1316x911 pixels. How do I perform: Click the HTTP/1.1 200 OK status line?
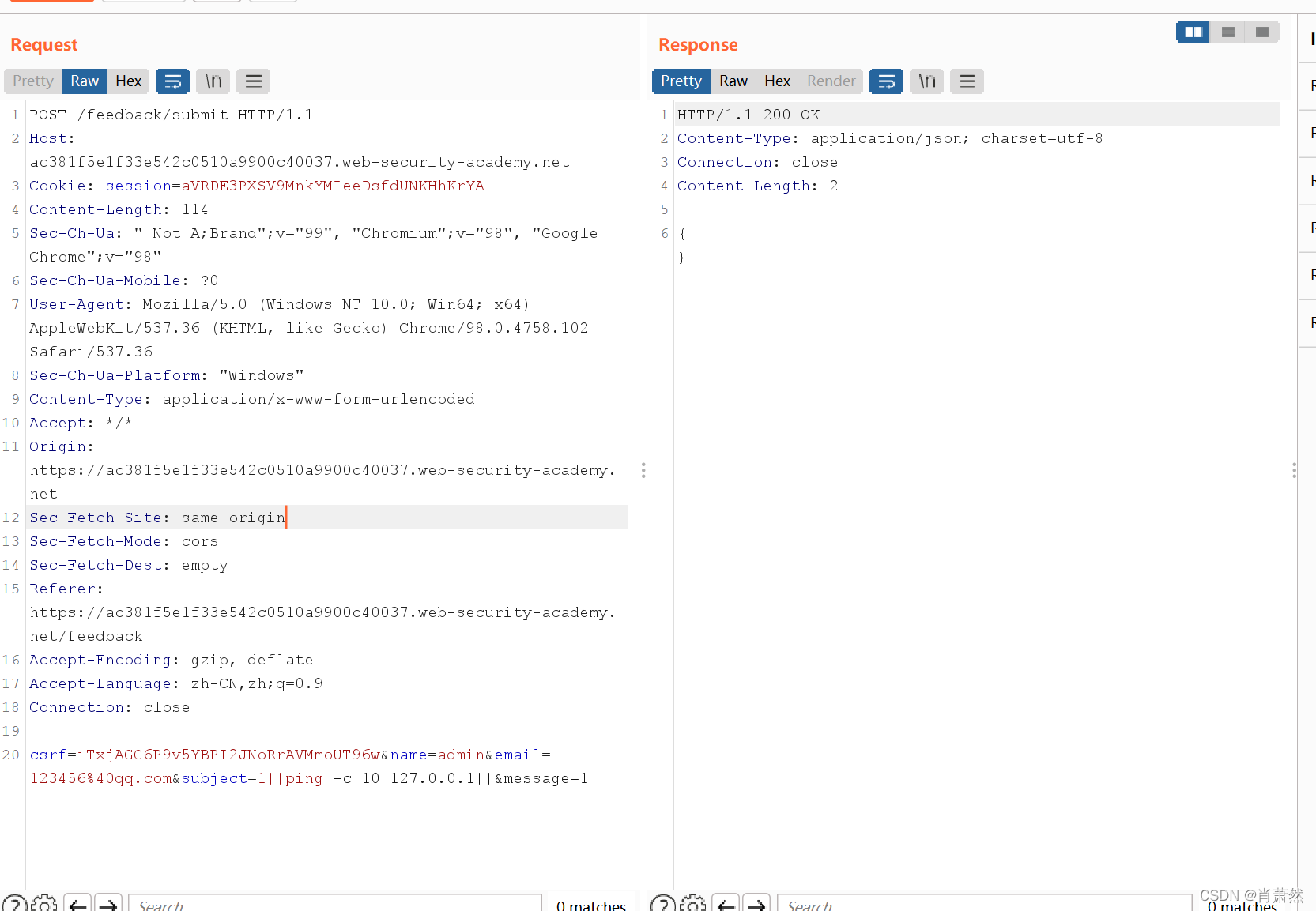748,115
